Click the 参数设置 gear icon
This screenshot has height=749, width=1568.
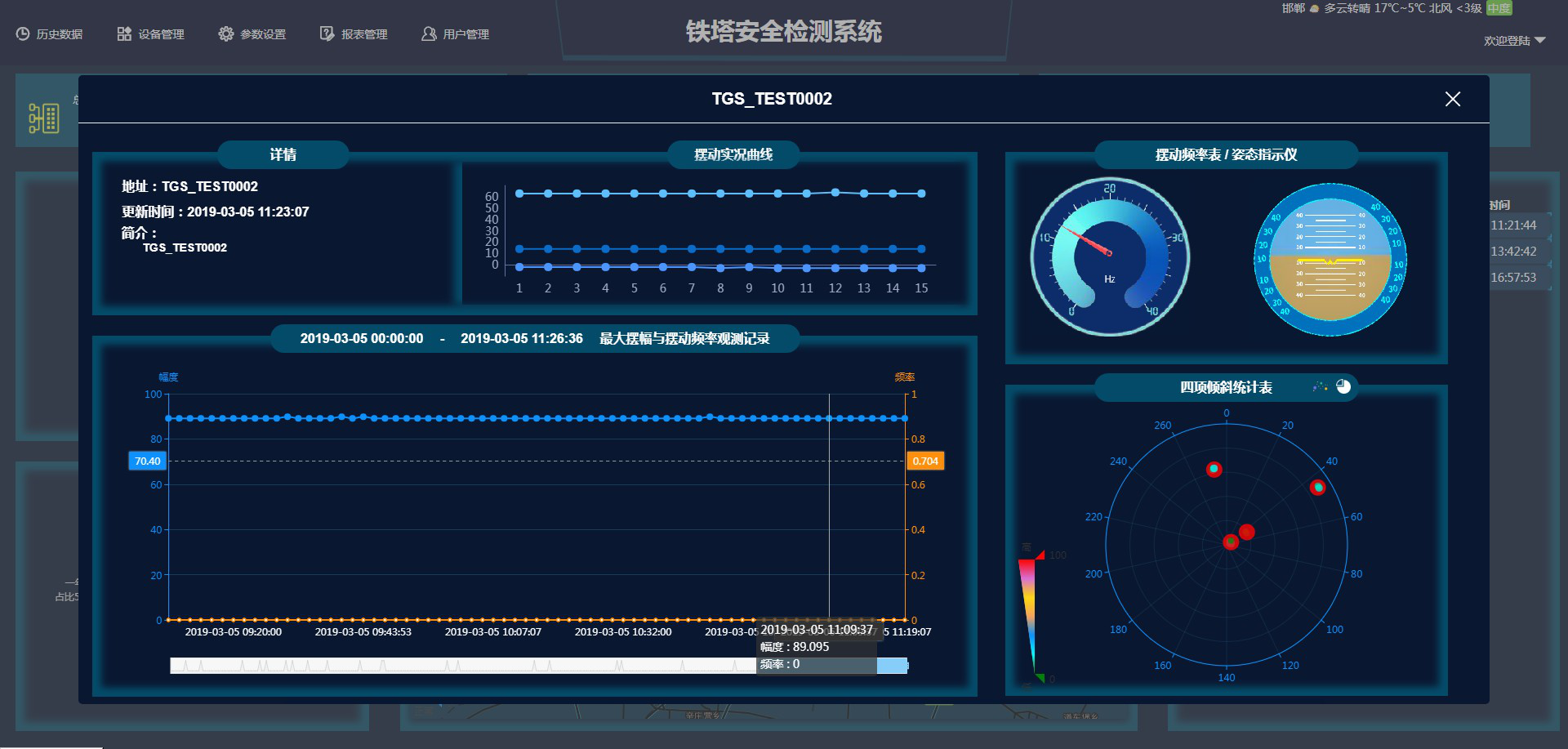pos(225,33)
